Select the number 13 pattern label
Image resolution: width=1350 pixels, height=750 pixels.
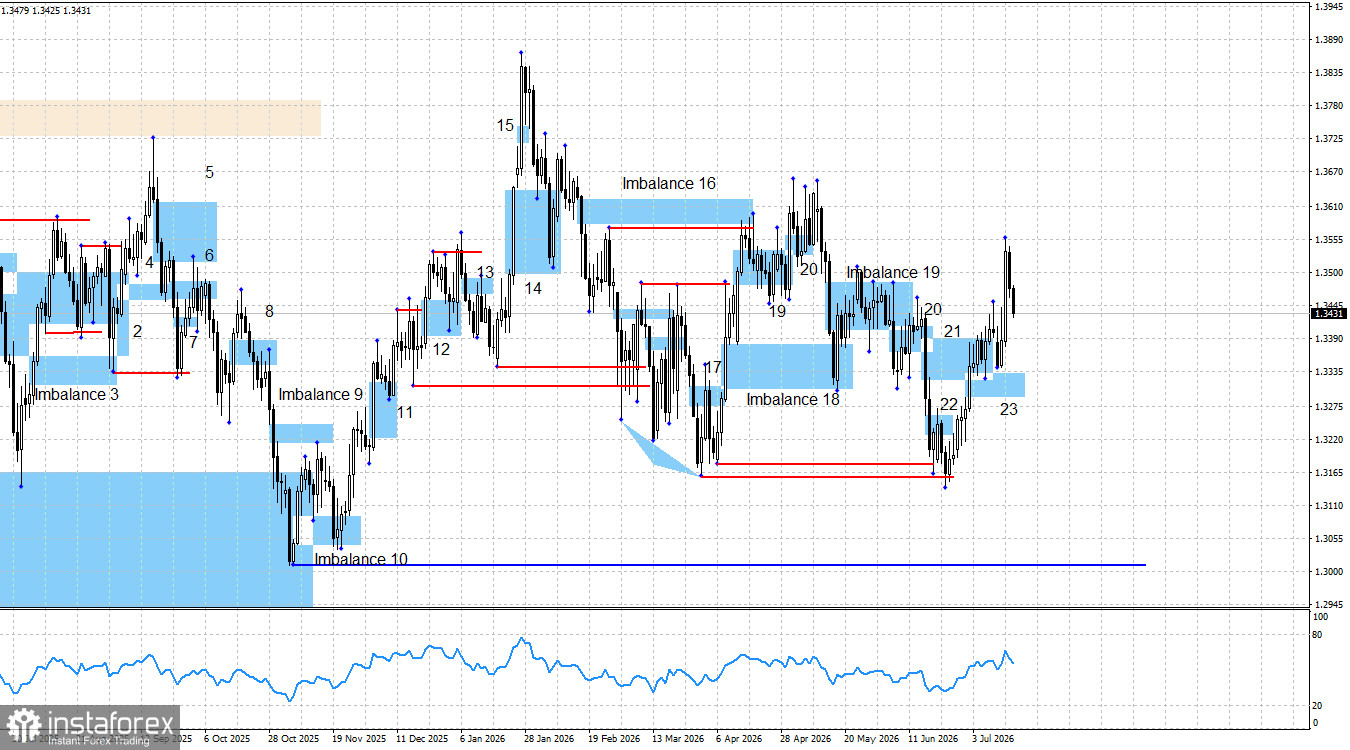pos(485,272)
